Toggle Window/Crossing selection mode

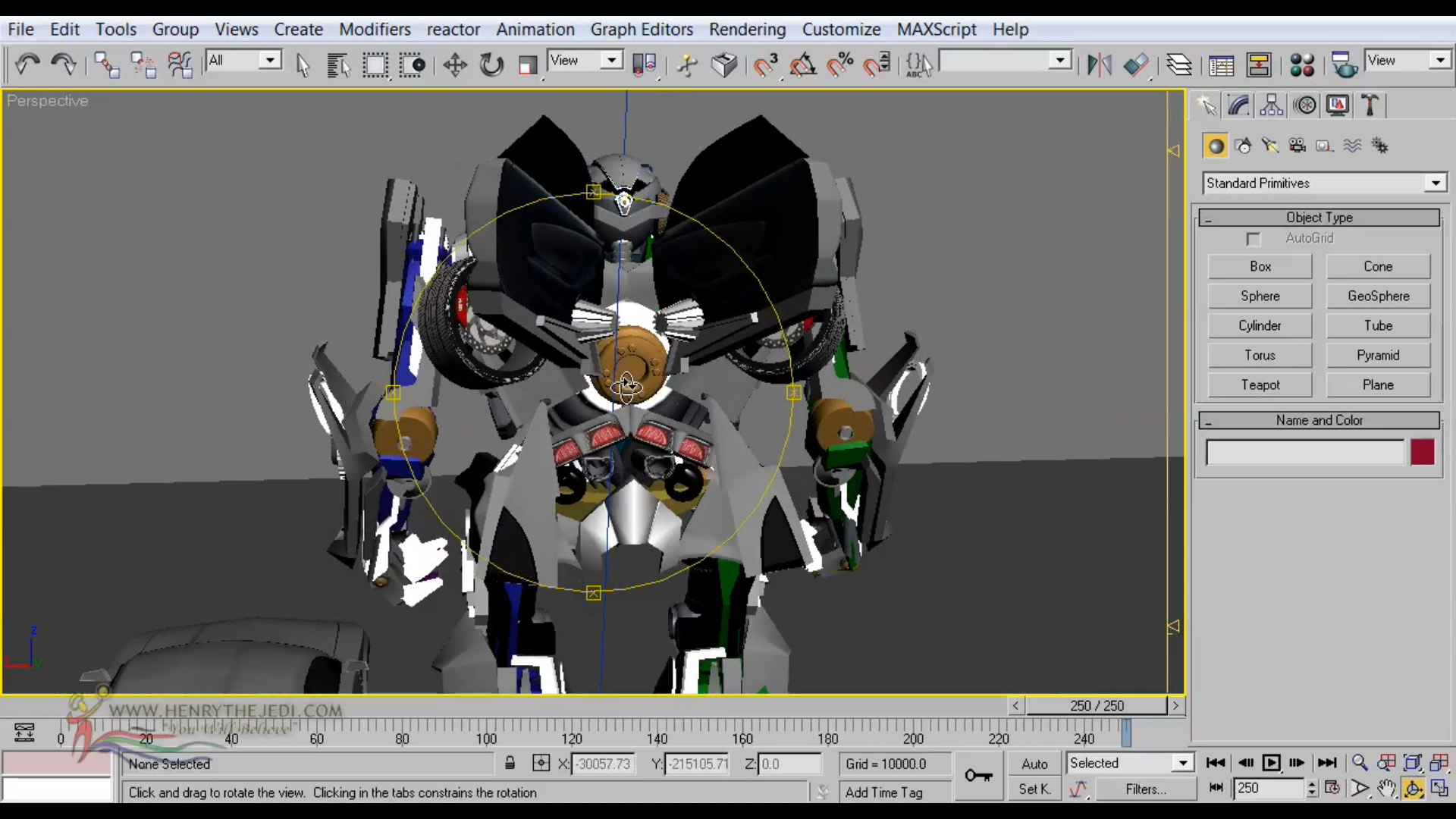pyautogui.click(x=413, y=65)
